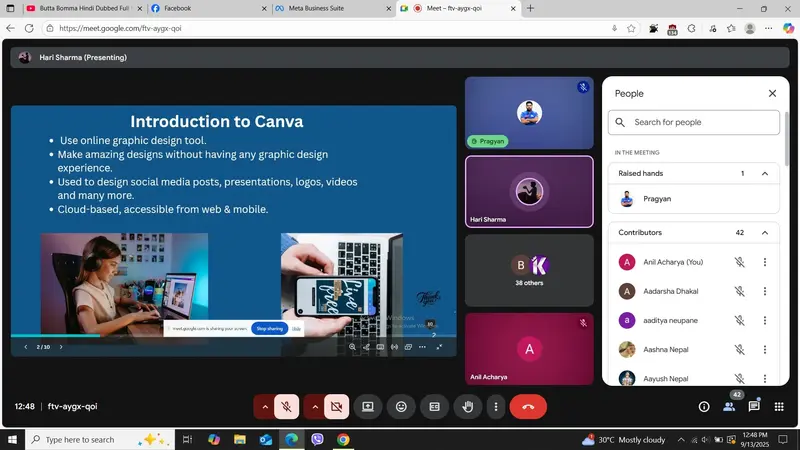Image resolution: width=800 pixels, height=450 pixels.
Task: Click the red leave call button
Action: (528, 407)
